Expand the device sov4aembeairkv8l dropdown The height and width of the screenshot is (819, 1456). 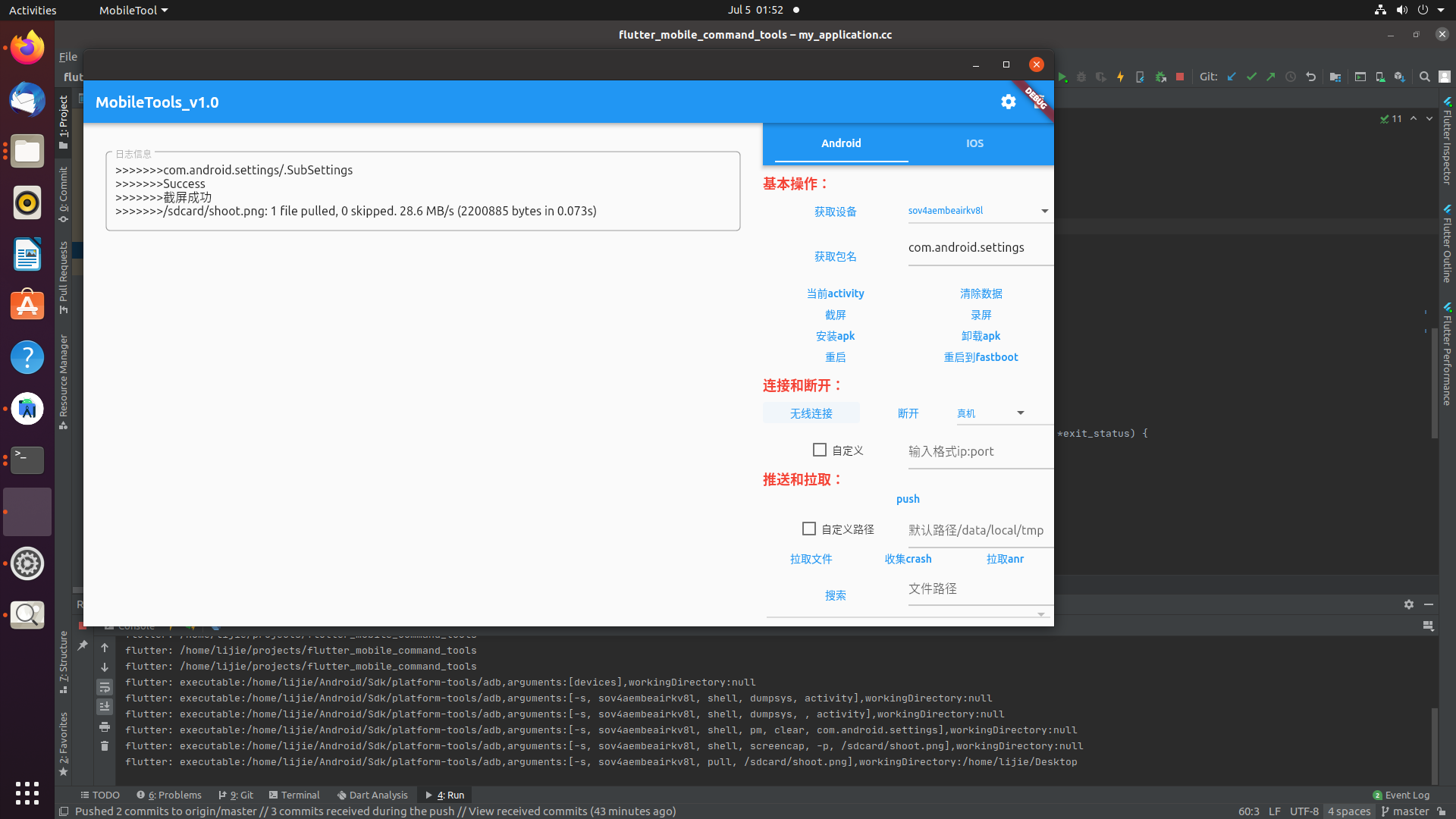pos(1044,211)
